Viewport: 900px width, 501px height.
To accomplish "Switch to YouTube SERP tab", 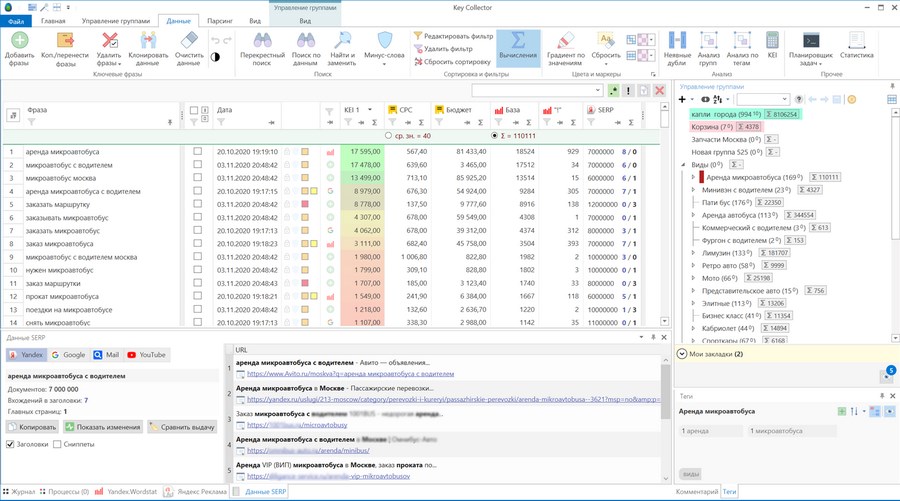I will [x=146, y=355].
